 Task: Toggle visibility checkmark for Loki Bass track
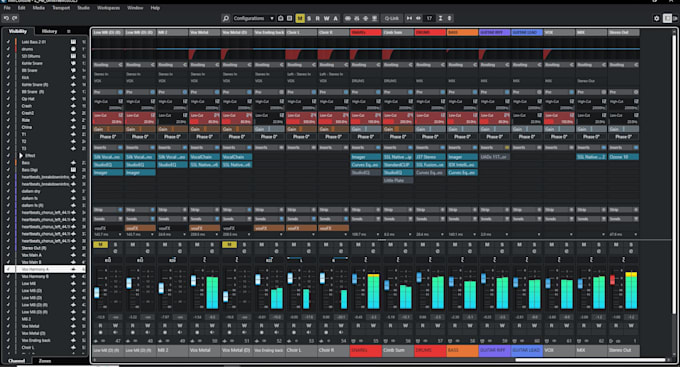[8, 42]
